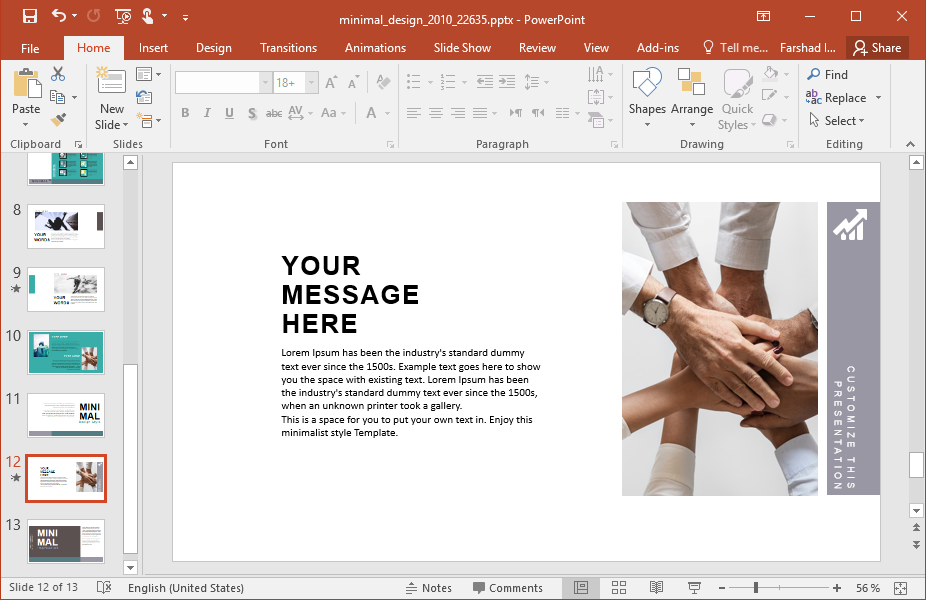Viewport: 926px width, 600px height.
Task: Click the Undo arrow icon
Action: point(58,16)
